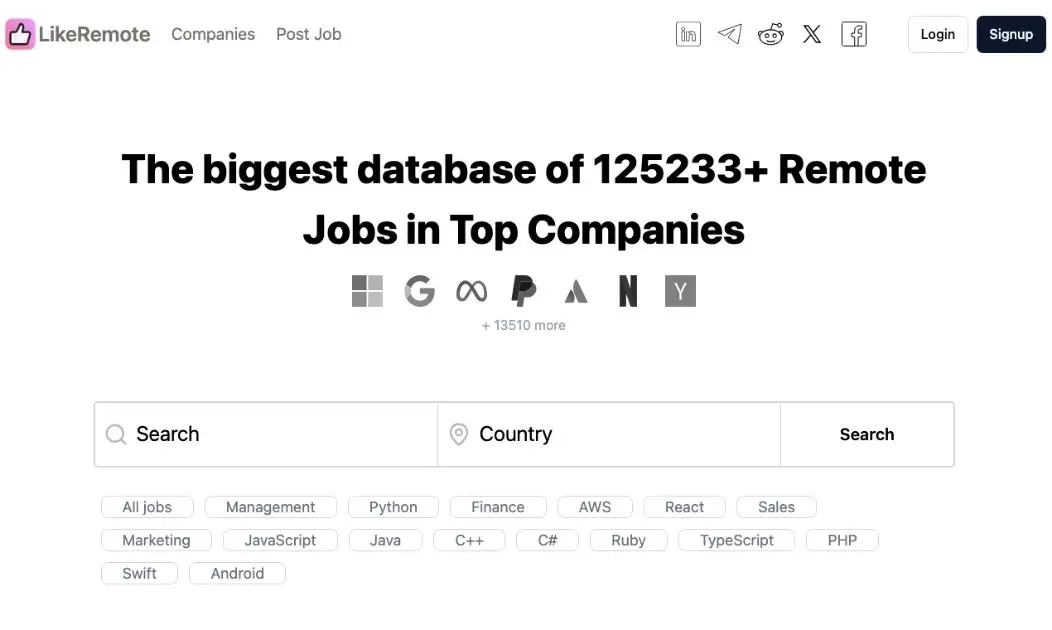Click the Login button
Viewport: 1052px width, 630px height.
click(937, 33)
